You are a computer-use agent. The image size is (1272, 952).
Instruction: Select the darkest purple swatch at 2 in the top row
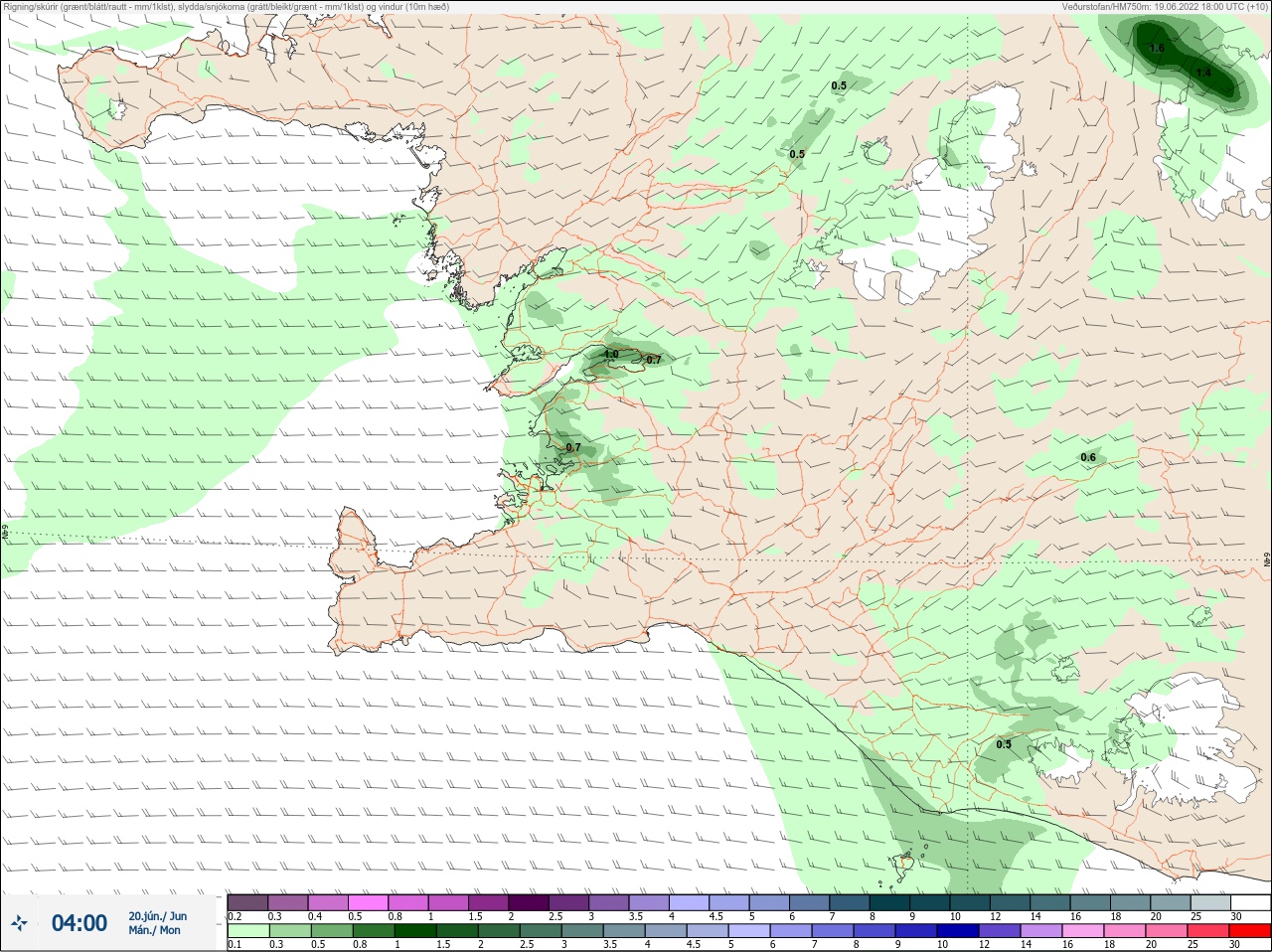coord(529,902)
